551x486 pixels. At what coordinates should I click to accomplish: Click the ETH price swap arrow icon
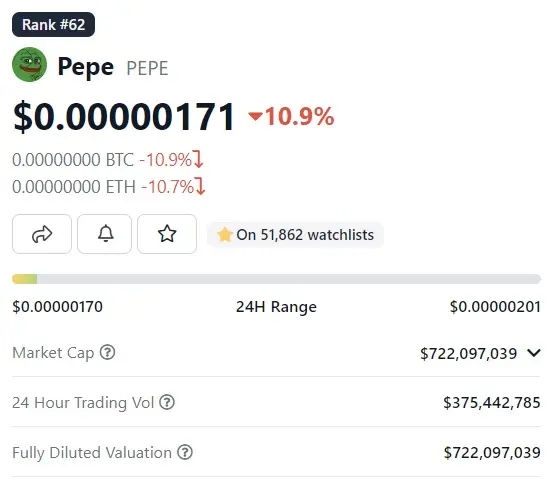coord(200,186)
